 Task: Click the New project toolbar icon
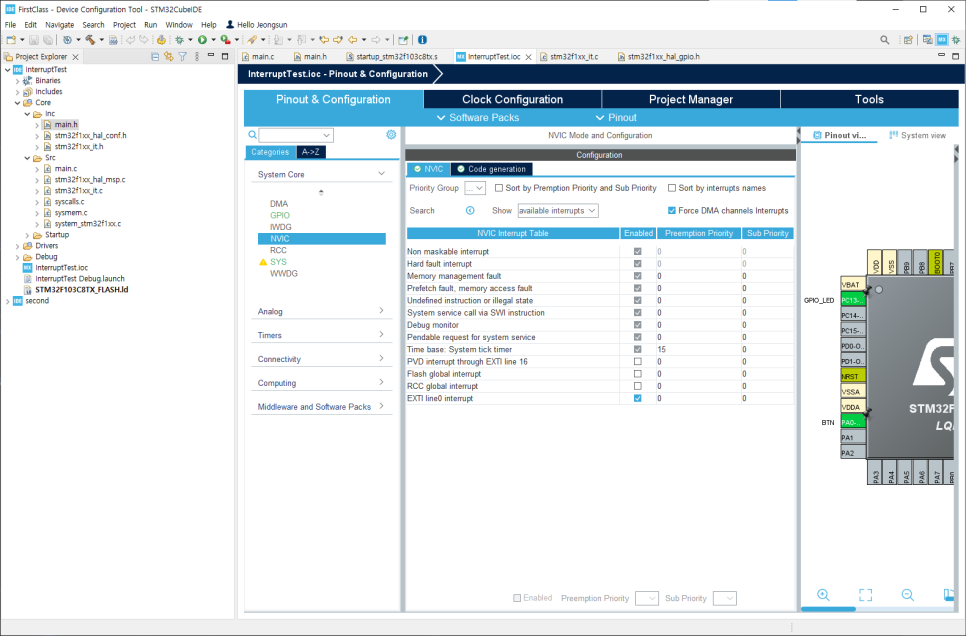11,39
